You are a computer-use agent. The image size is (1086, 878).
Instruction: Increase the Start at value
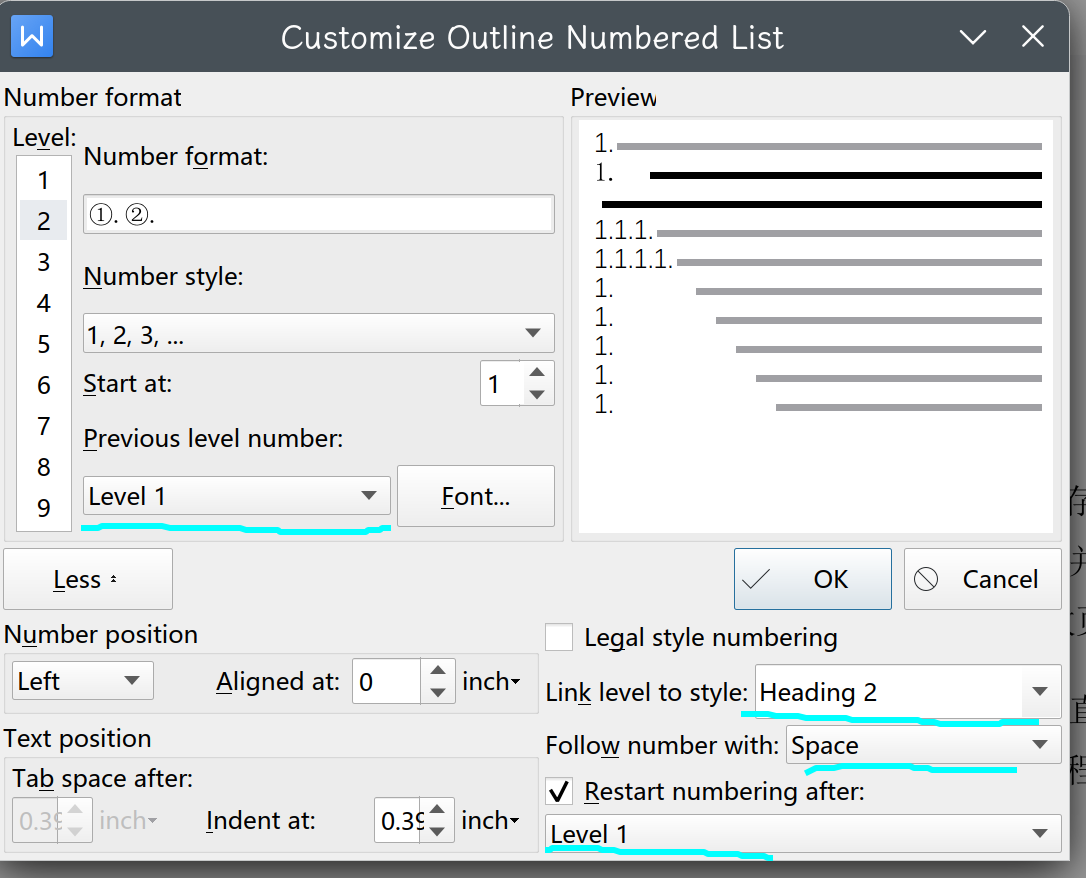coord(537,373)
